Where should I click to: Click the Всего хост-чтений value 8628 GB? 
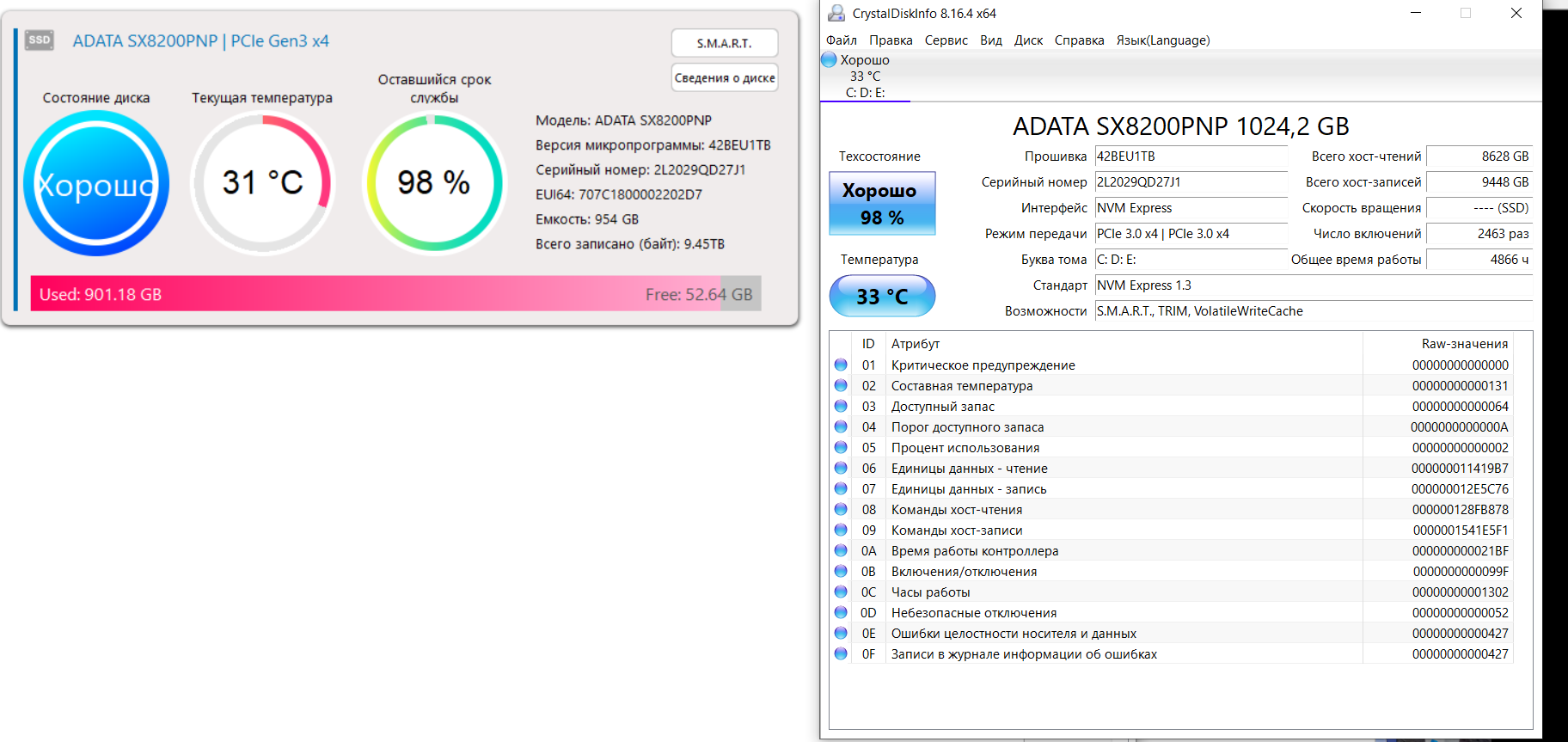pos(1479,156)
